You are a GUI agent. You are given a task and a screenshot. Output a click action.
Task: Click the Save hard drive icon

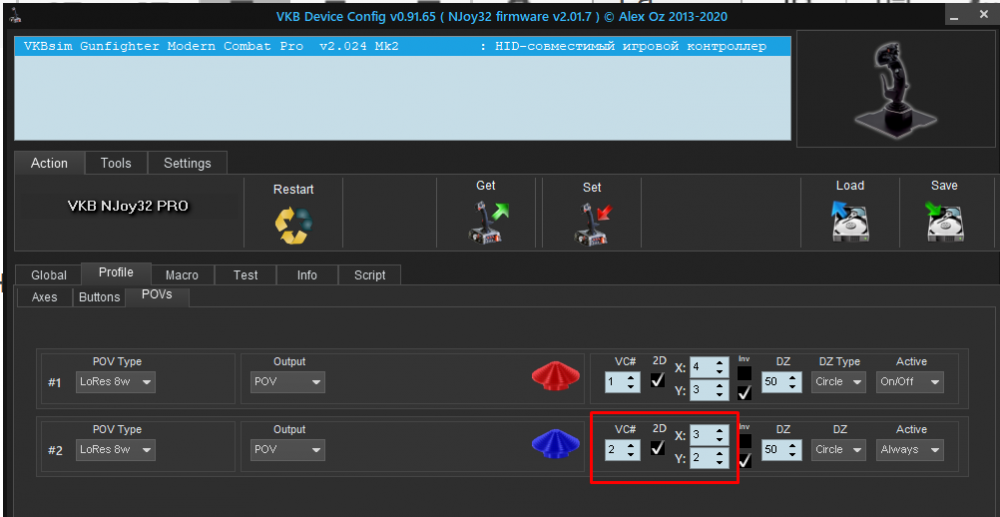coord(945,221)
